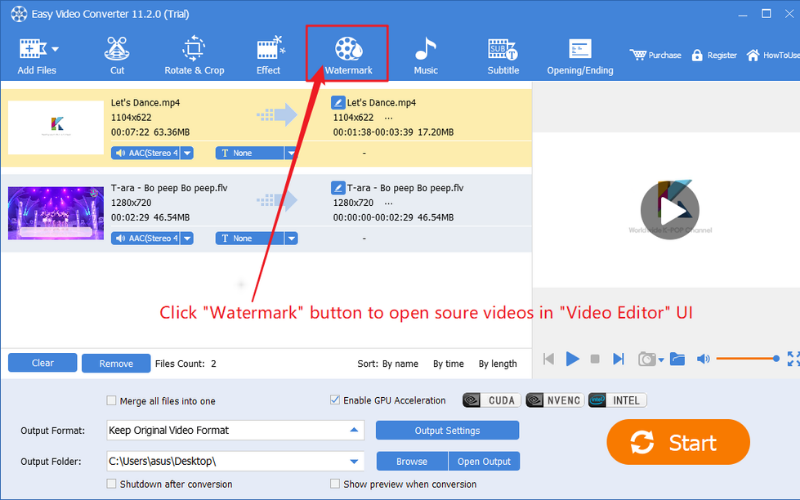The width and height of the screenshot is (800, 500).
Task: Click the Clear button
Action: tap(42, 363)
